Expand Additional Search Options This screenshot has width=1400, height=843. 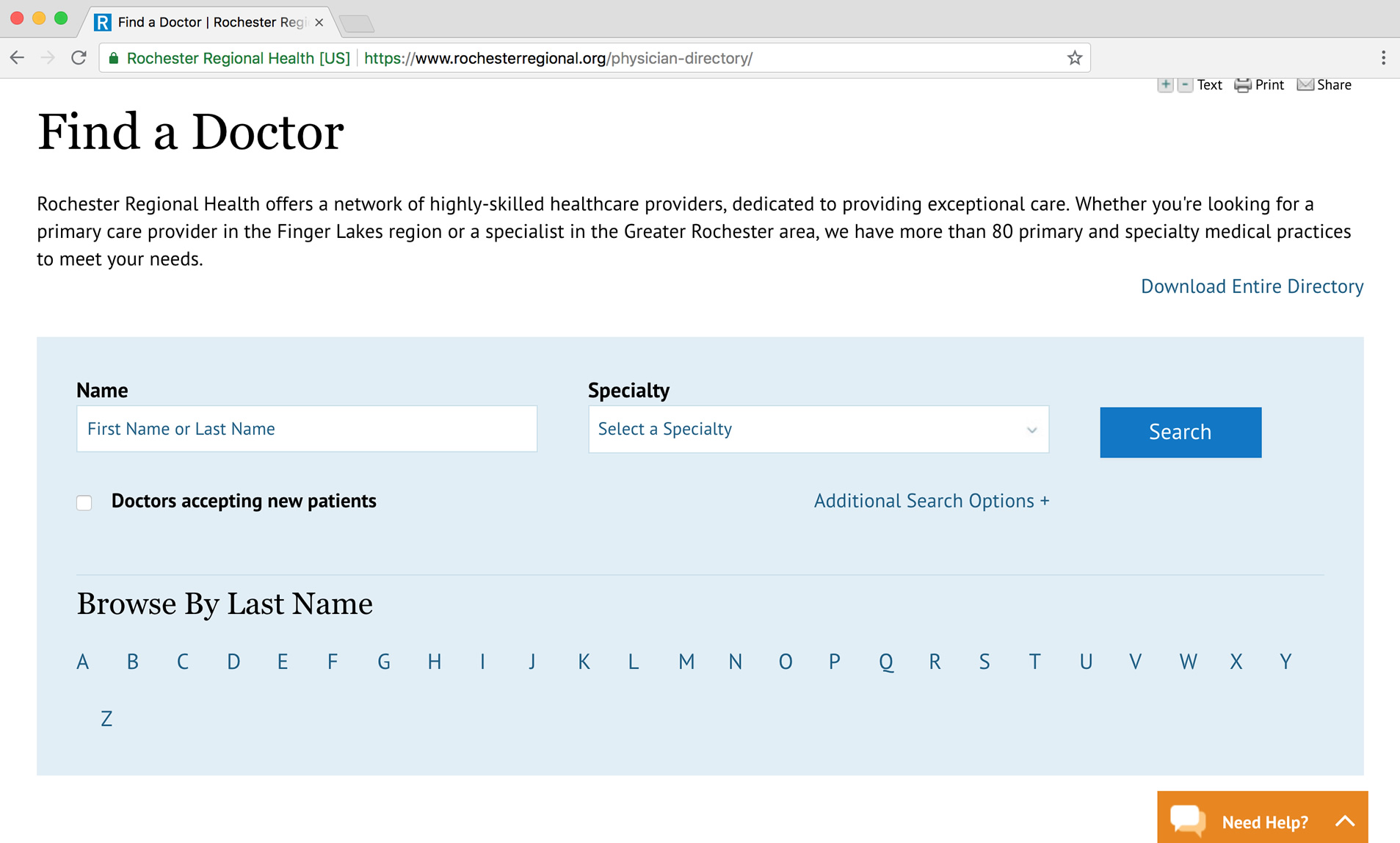tap(931, 501)
